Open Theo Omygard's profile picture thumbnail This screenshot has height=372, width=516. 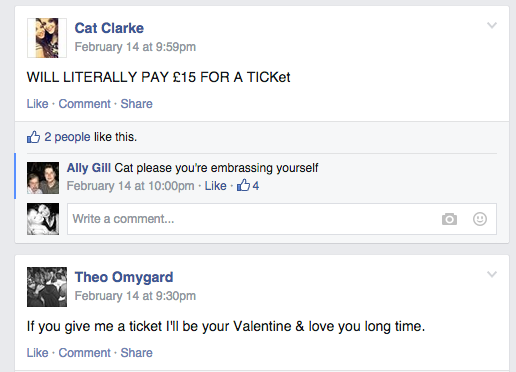[47, 287]
